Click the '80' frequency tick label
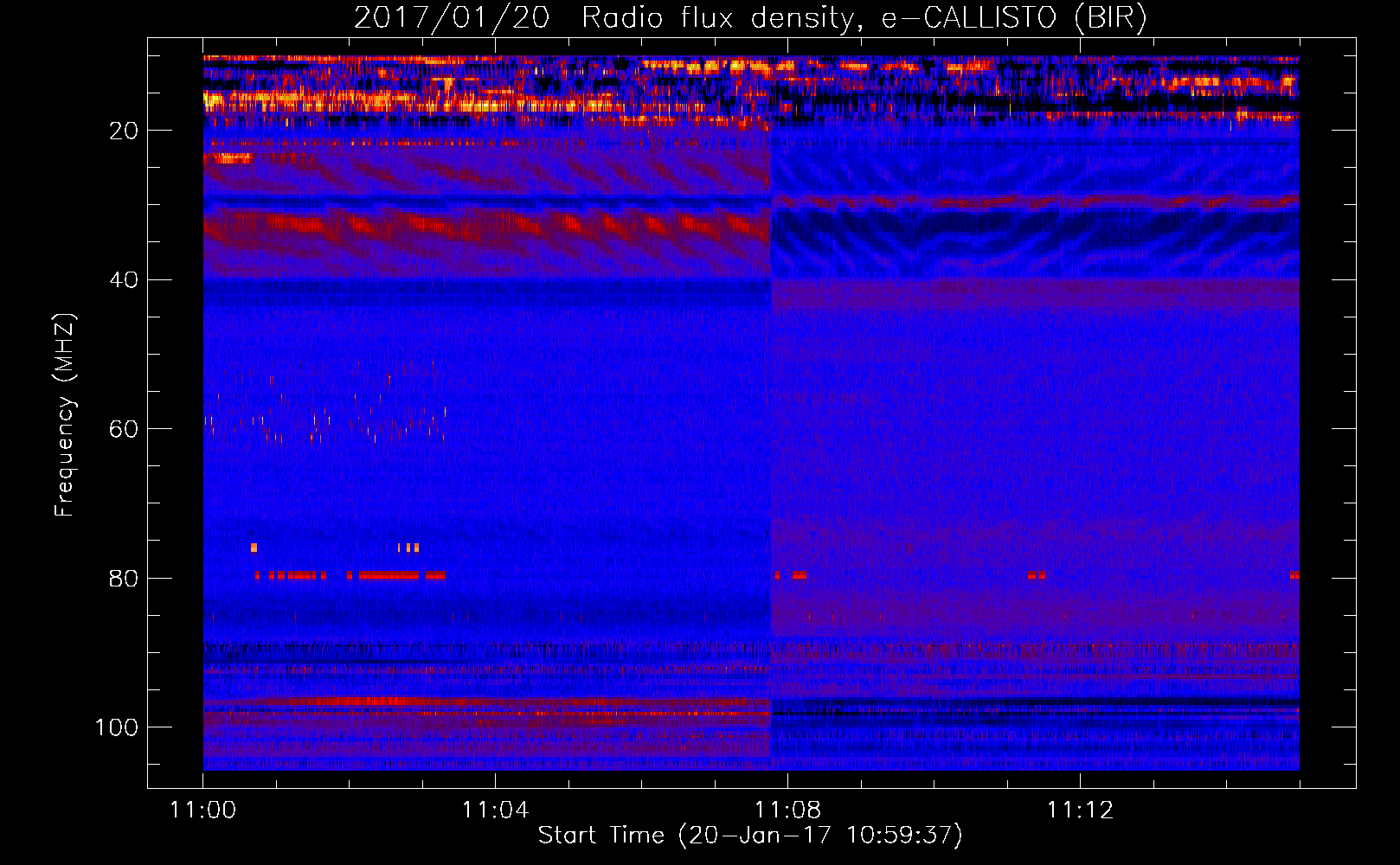Screen dimensions: 1400x865 (x=124, y=579)
